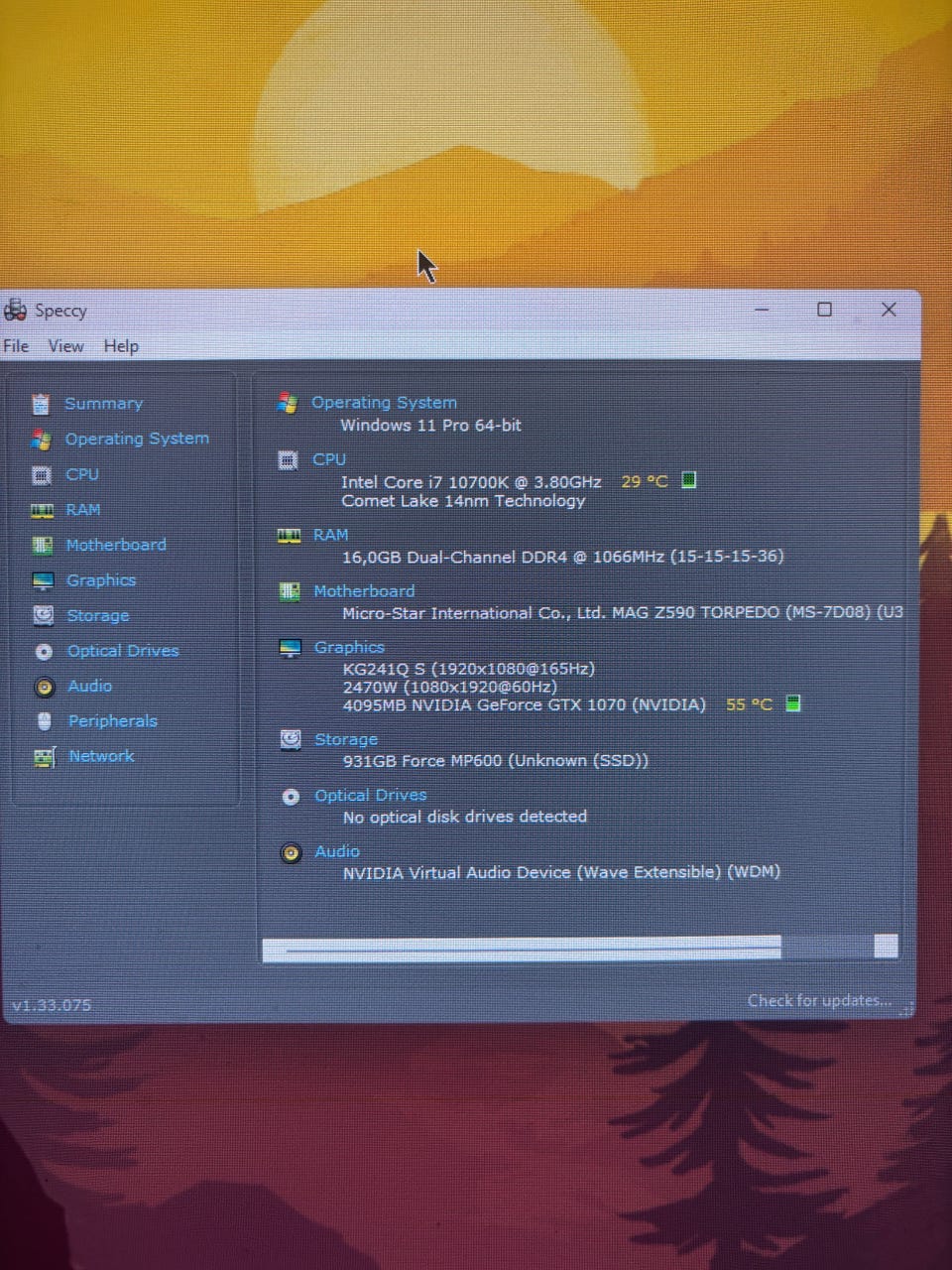
Task: Open the Optical Drives heading link
Action: [x=371, y=796]
